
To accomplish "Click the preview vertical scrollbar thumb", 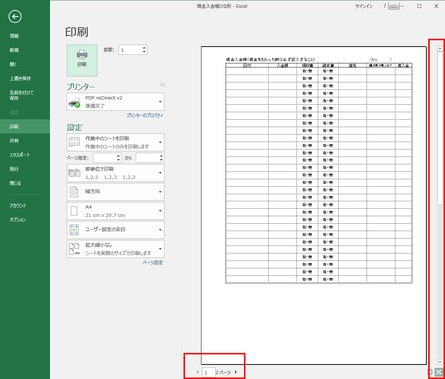I will [440, 128].
